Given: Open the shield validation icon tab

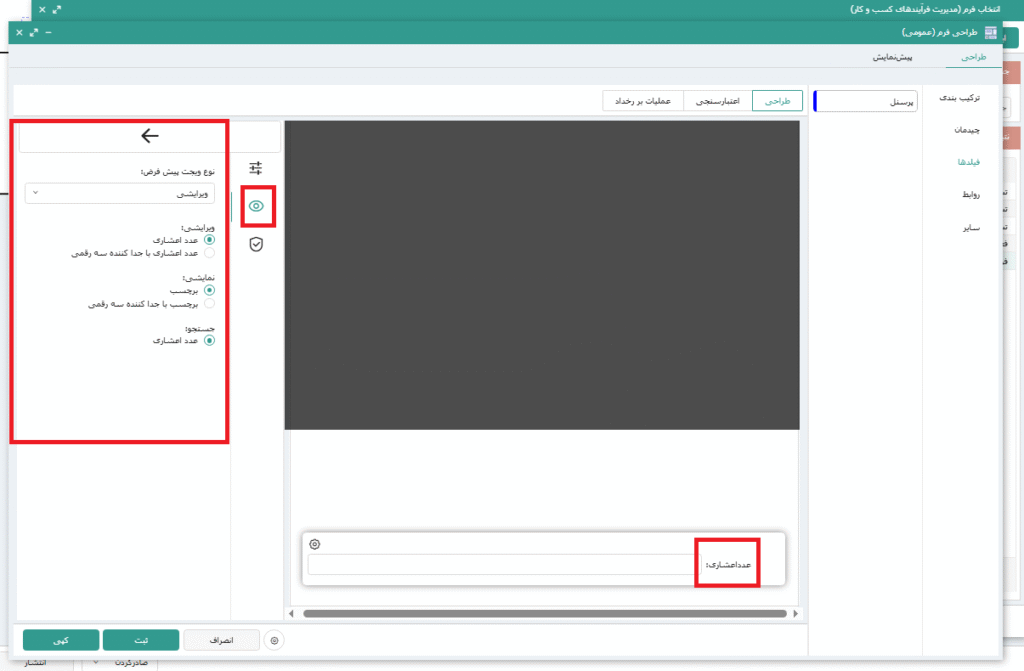Looking at the screenshot, I should tap(256, 244).
